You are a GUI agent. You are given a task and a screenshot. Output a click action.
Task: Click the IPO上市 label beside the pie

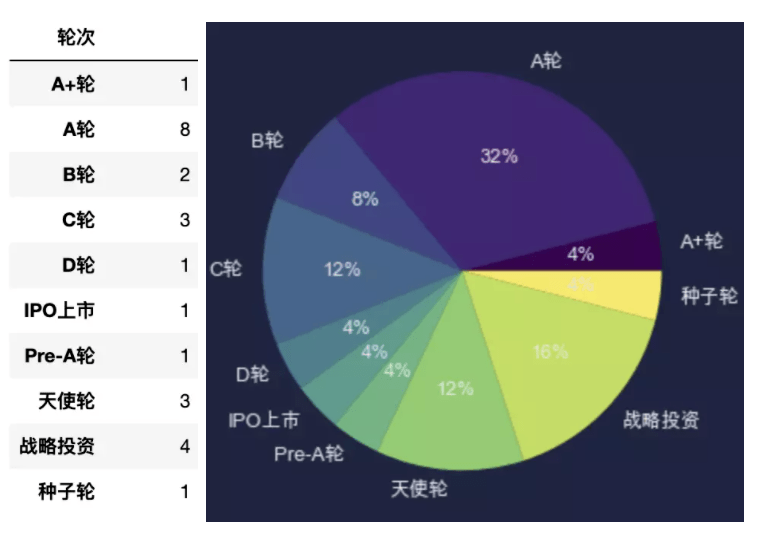[x=263, y=421]
